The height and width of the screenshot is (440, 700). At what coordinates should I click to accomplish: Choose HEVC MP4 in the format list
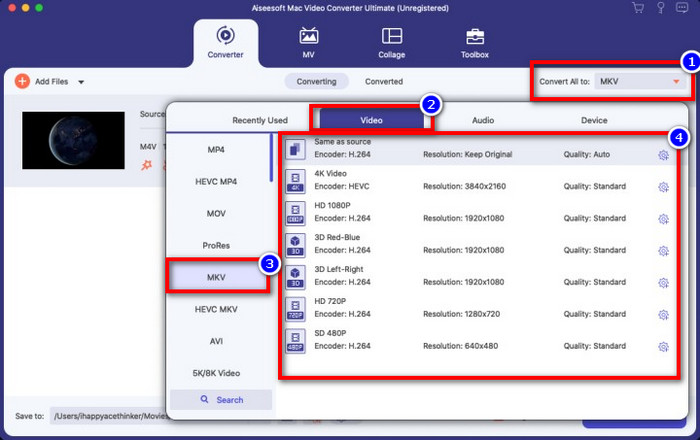click(x=216, y=182)
